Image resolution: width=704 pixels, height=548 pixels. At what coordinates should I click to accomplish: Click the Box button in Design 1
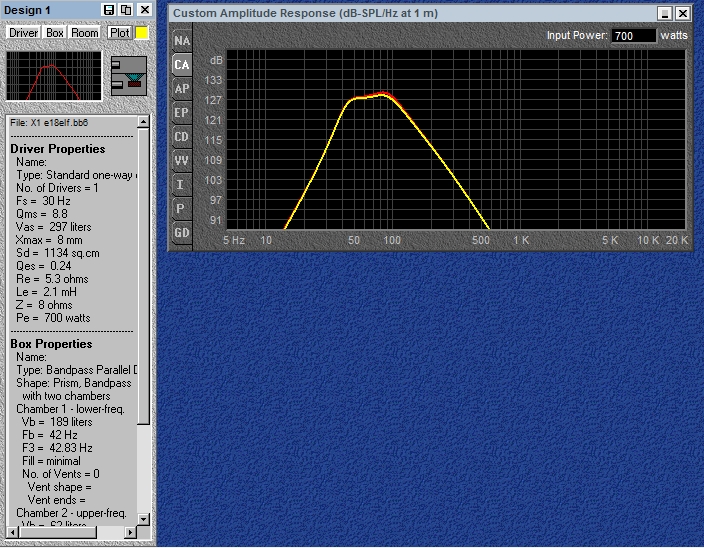click(x=55, y=33)
